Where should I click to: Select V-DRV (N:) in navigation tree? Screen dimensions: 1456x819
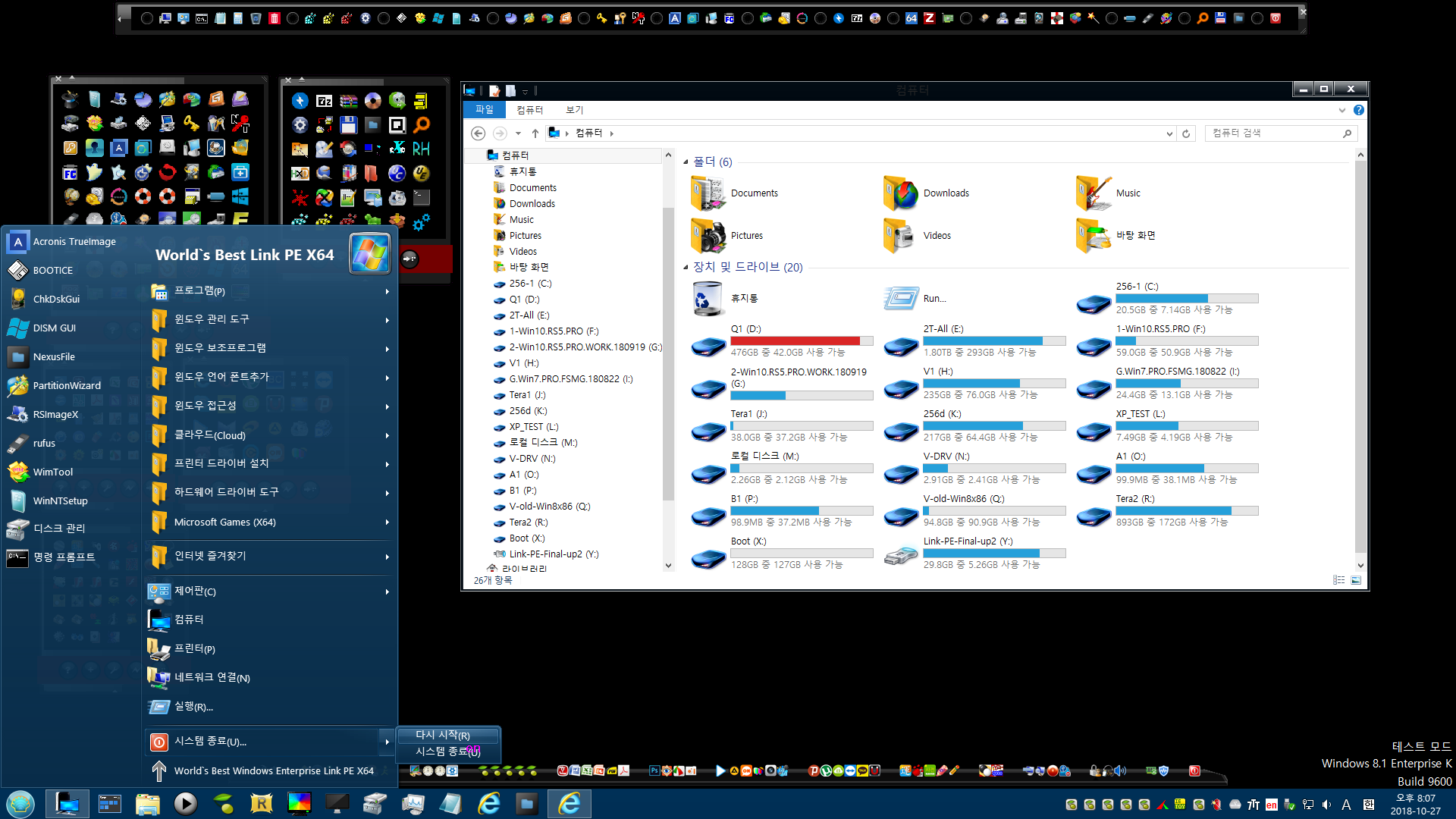click(532, 459)
